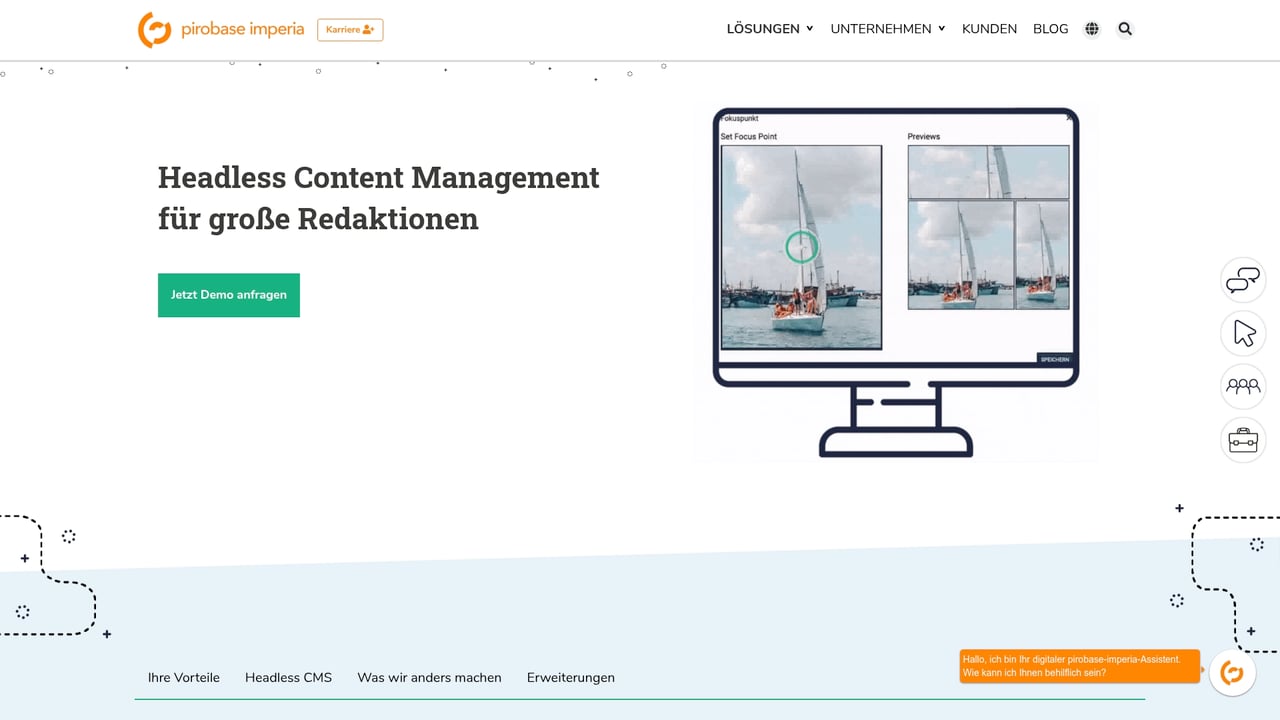The width and height of the screenshot is (1280, 720).
Task: Open the BLOG menu item
Action: point(1050,28)
